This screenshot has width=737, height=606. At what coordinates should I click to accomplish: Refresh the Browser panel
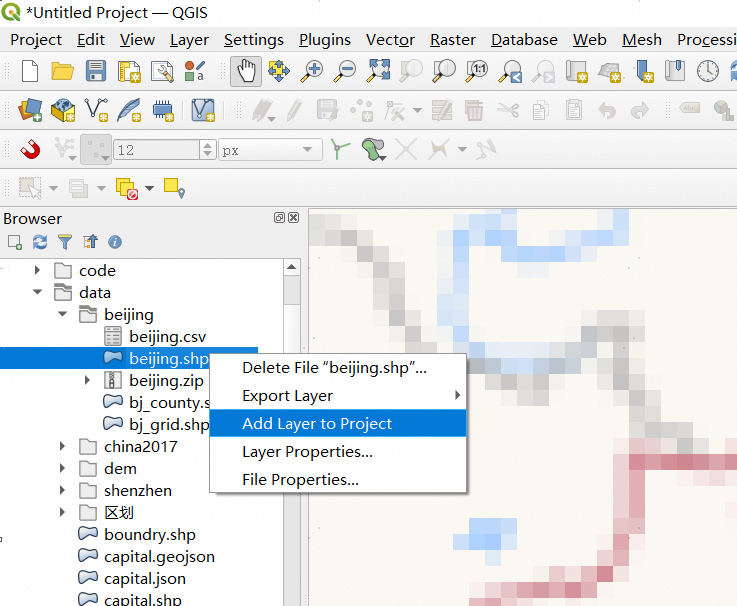pos(40,242)
